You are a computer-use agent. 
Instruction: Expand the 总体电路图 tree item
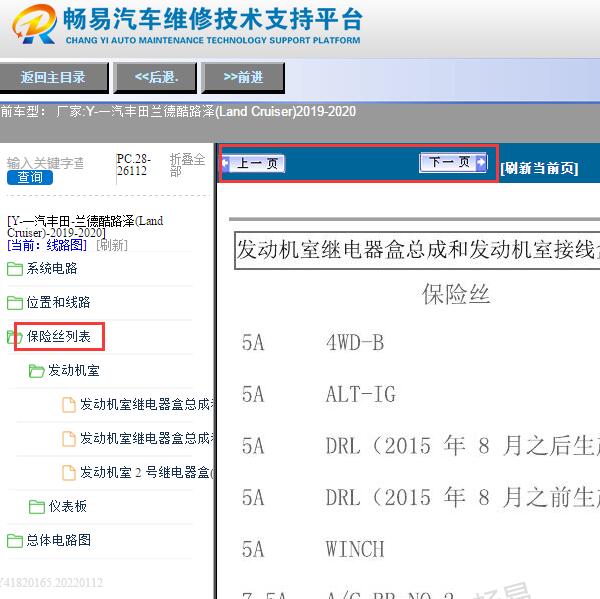pos(59,540)
